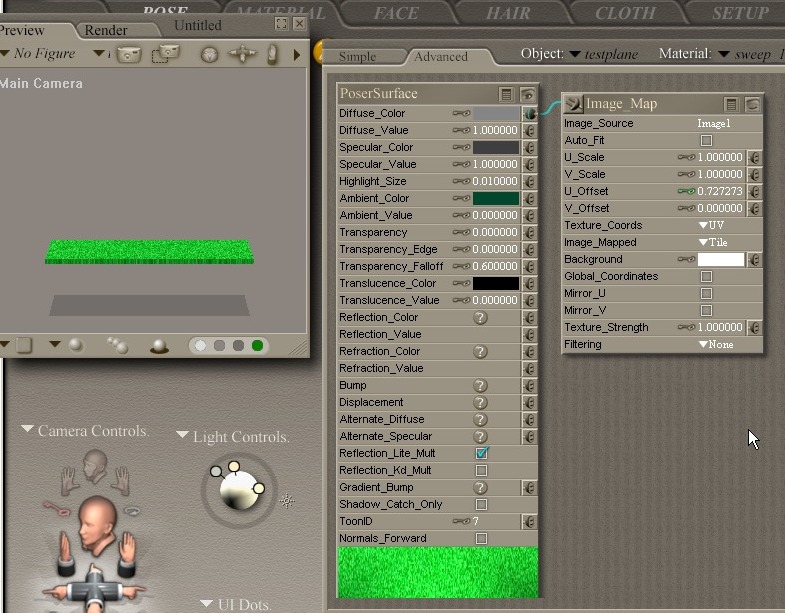This screenshot has height=613, width=785.
Task: Click the Bump node plug icon
Action: [x=529, y=386]
